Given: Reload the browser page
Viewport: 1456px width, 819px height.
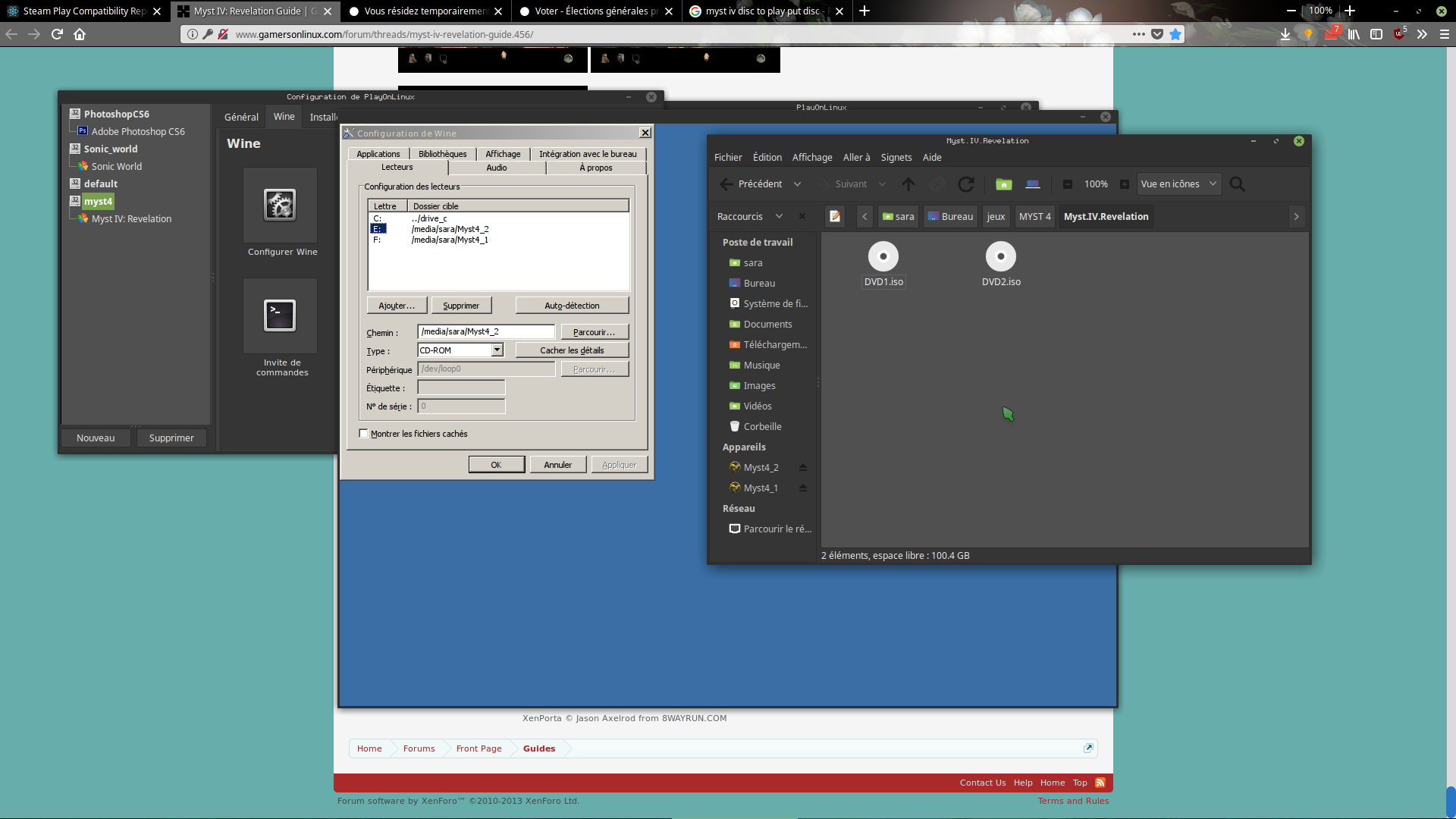Looking at the screenshot, I should (x=57, y=34).
